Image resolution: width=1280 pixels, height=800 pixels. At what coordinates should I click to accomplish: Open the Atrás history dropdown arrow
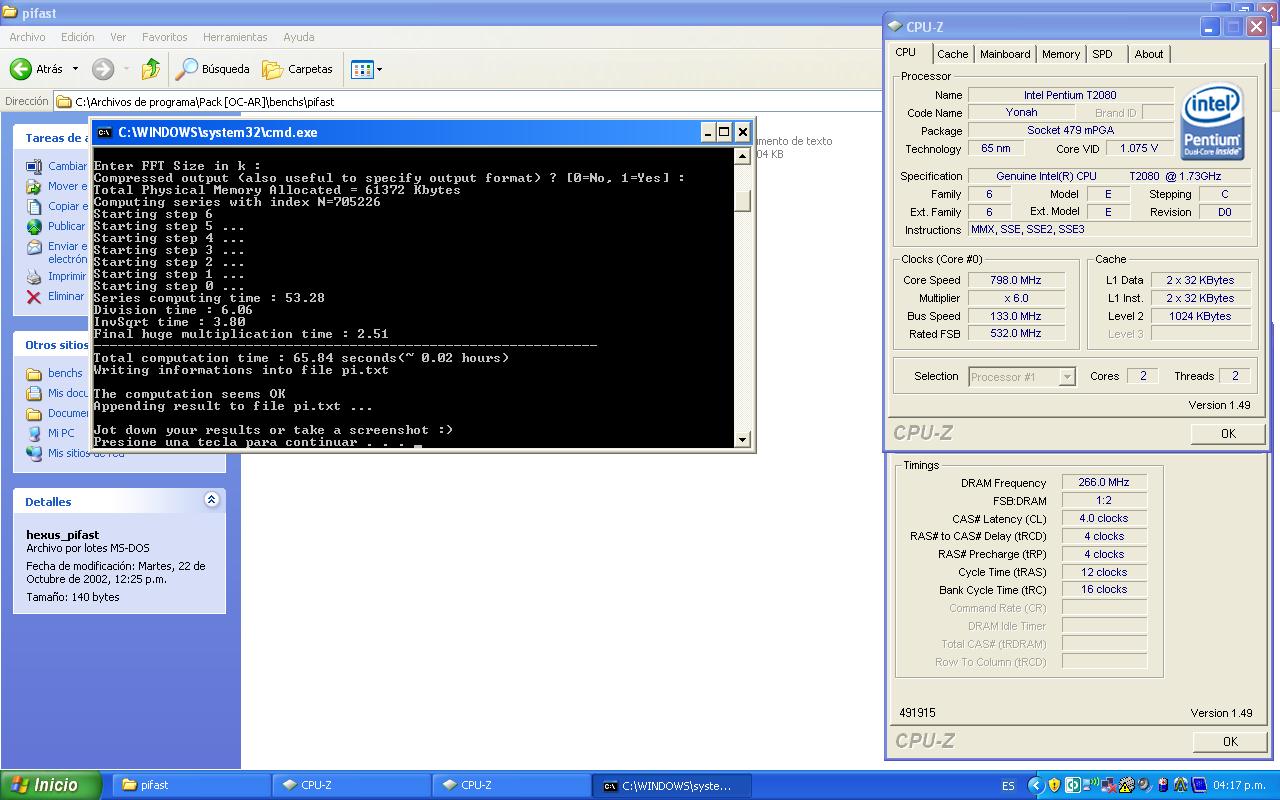pos(75,69)
